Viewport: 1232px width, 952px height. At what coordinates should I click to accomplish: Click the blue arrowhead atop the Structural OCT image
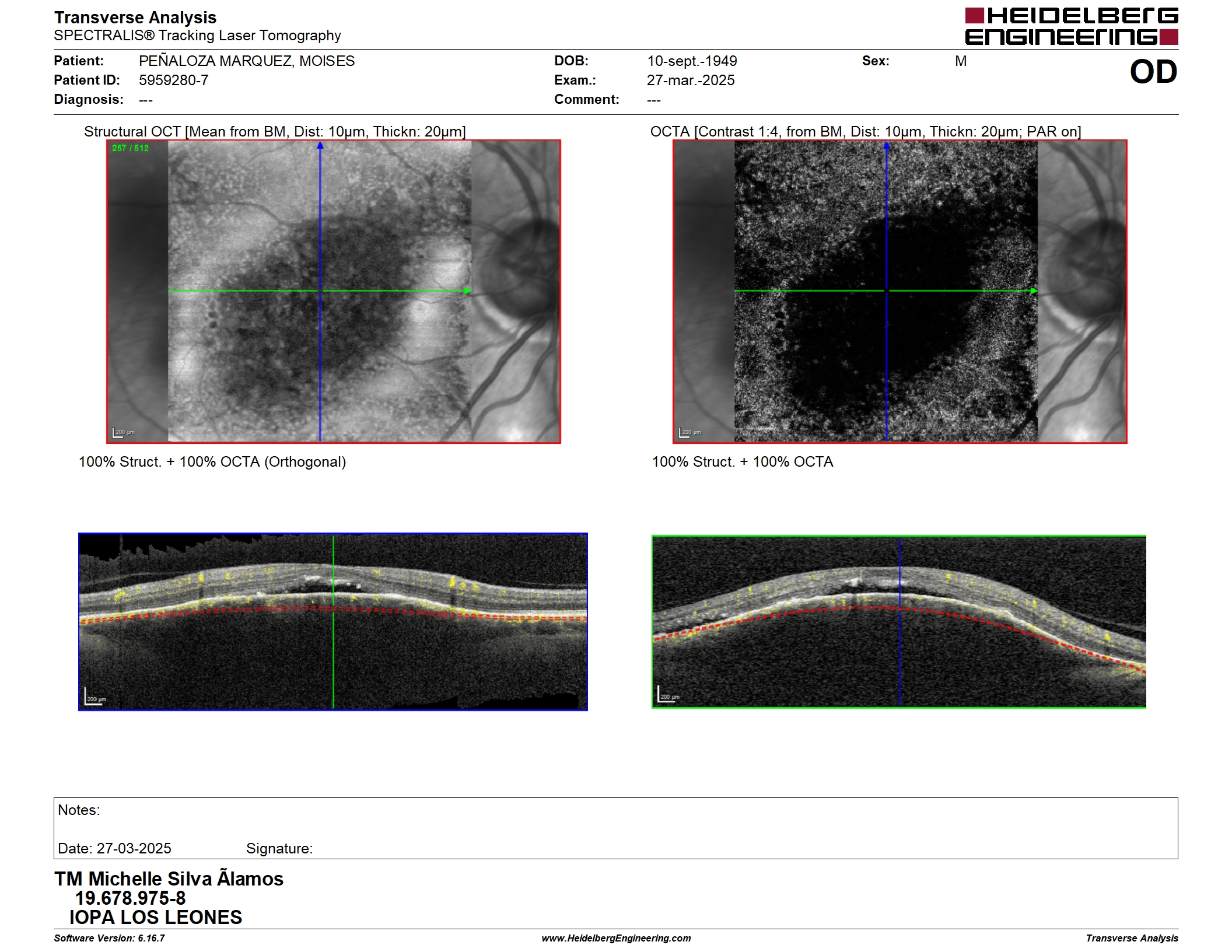tap(320, 145)
